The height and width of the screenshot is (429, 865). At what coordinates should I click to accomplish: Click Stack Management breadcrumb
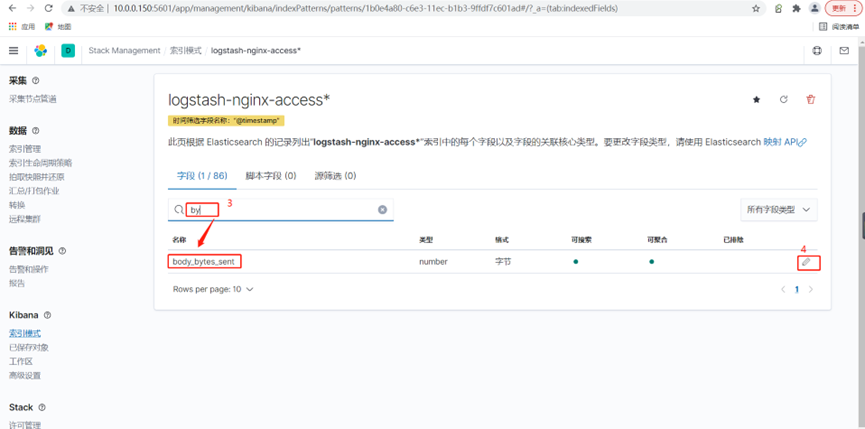coord(124,50)
